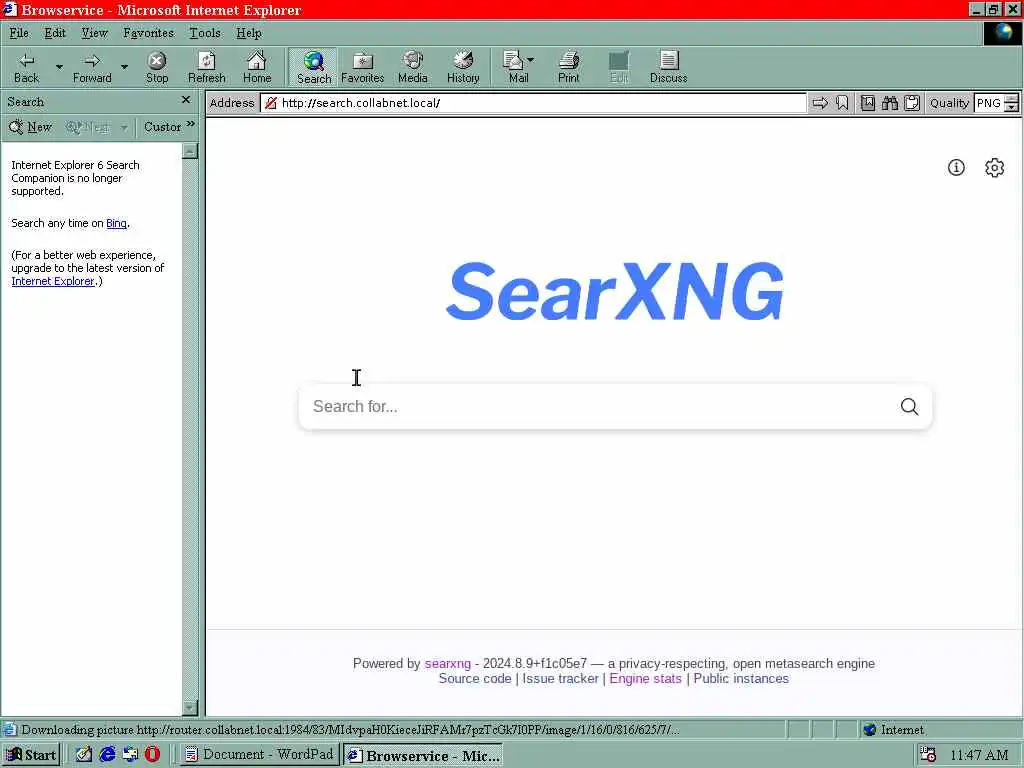The width and height of the screenshot is (1024, 768).
Task: Follow the Internet Explorer upgrade link
Action: pos(53,281)
